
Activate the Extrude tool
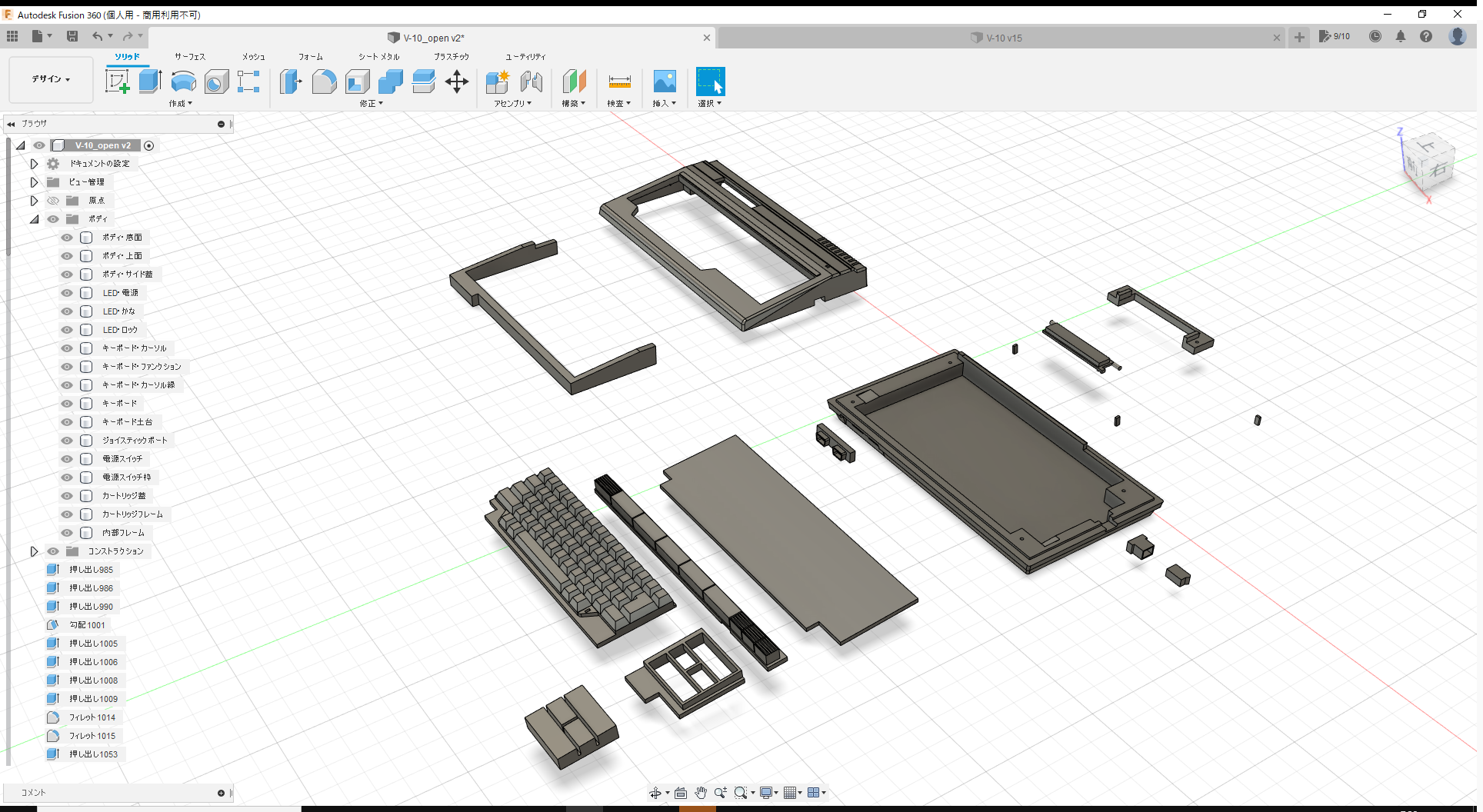coord(149,82)
